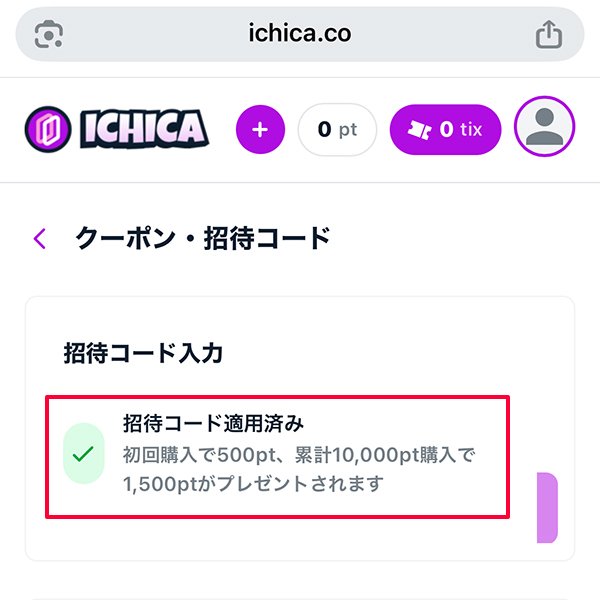This screenshot has width=600, height=600.
Task: Tap the 0 tix count label
Action: [x=461, y=130]
